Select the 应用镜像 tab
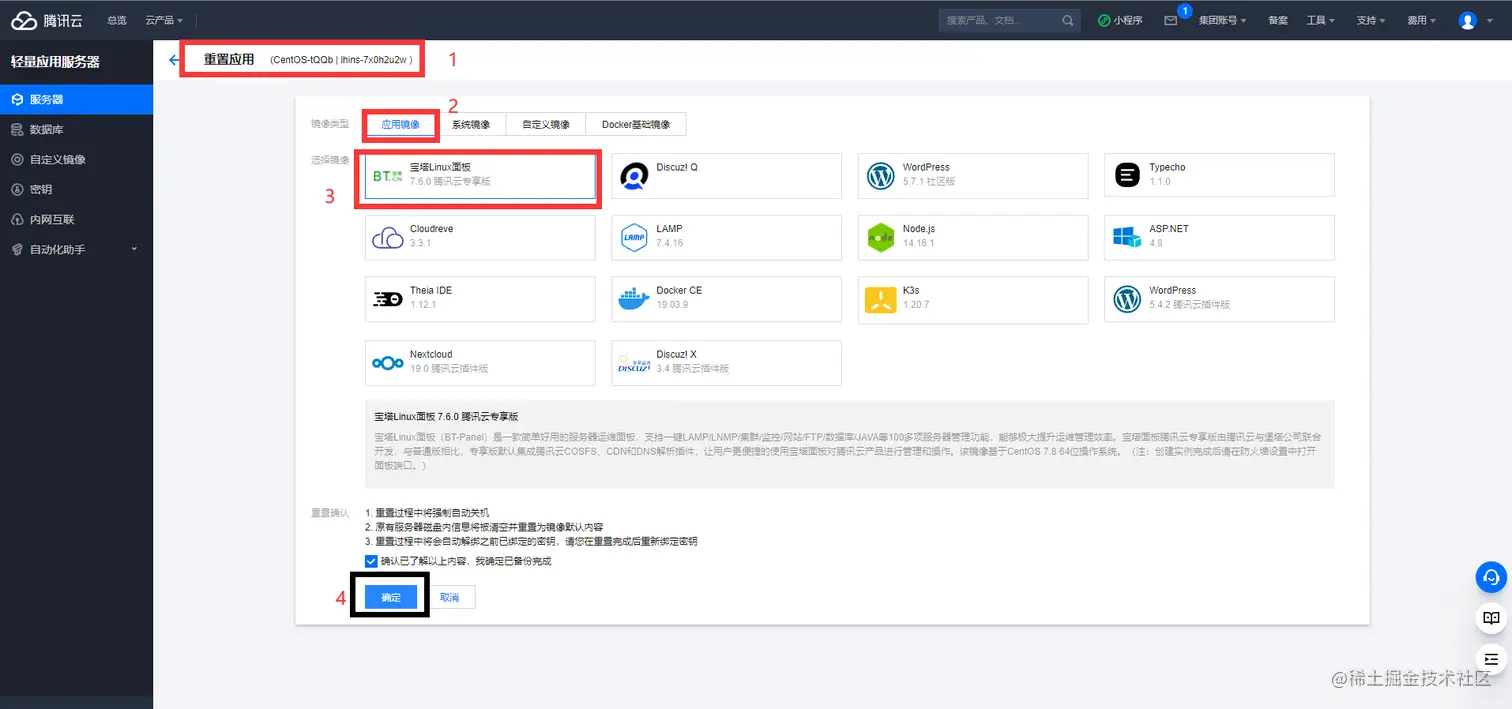The width and height of the screenshot is (1512, 709). [x=400, y=125]
